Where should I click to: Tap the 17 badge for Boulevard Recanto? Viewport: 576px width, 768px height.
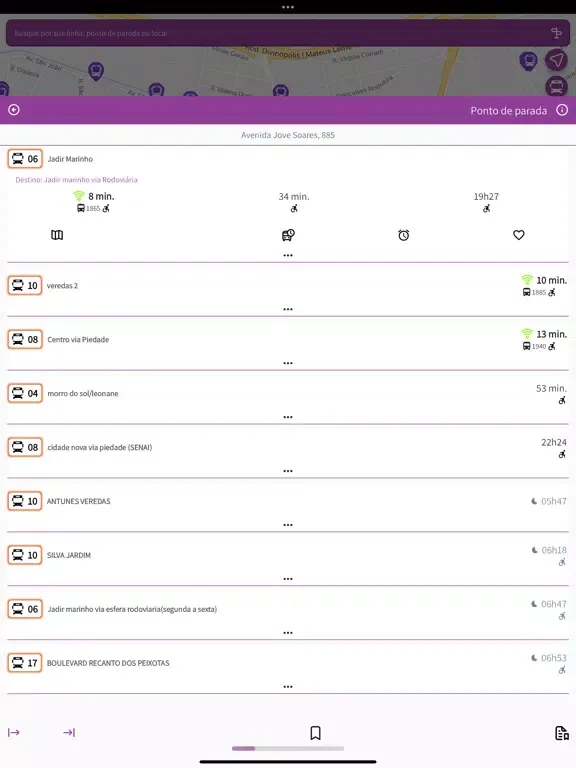pos(25,663)
